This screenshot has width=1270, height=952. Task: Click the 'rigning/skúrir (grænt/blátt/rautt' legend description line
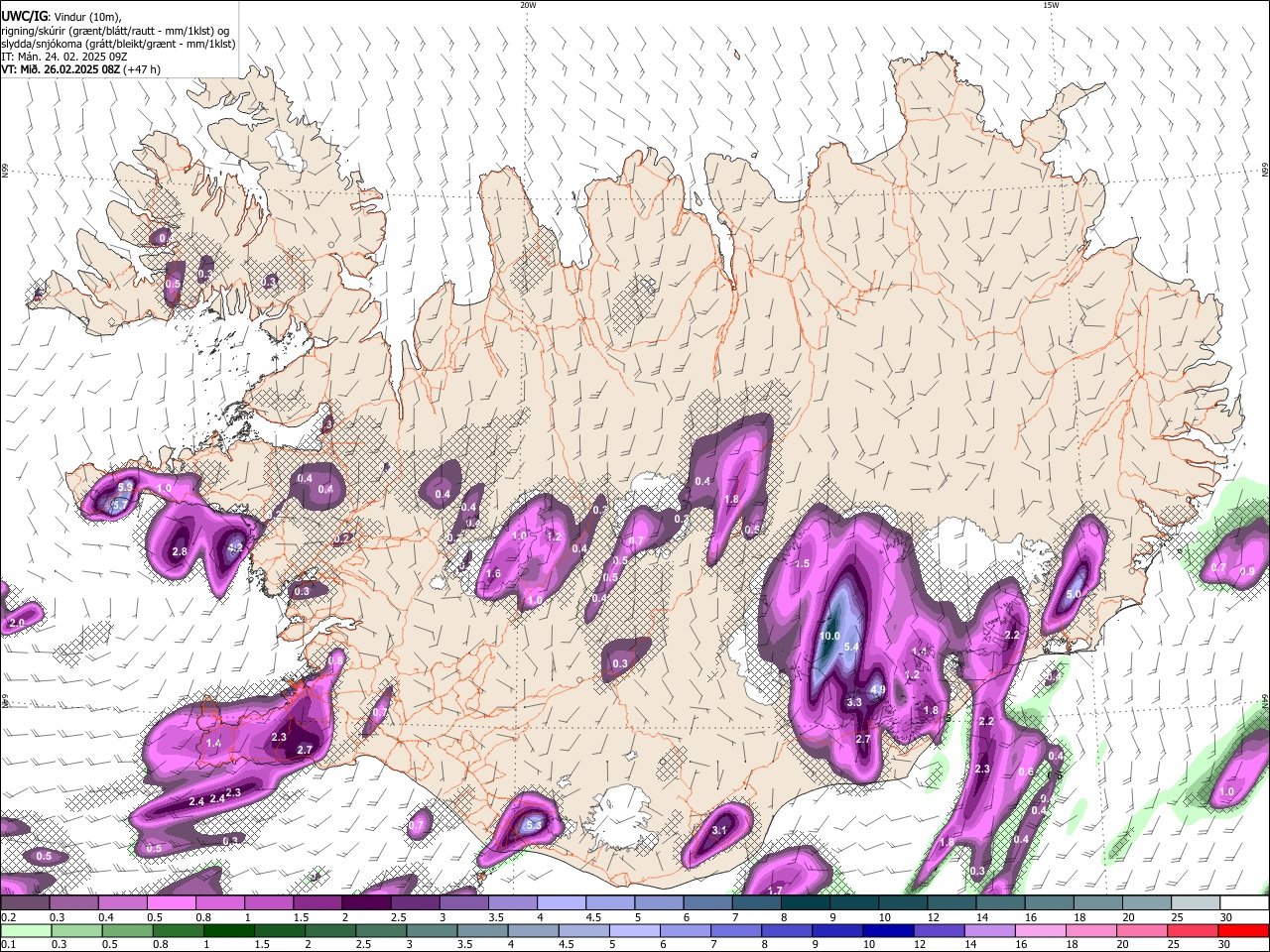[x=115, y=30]
